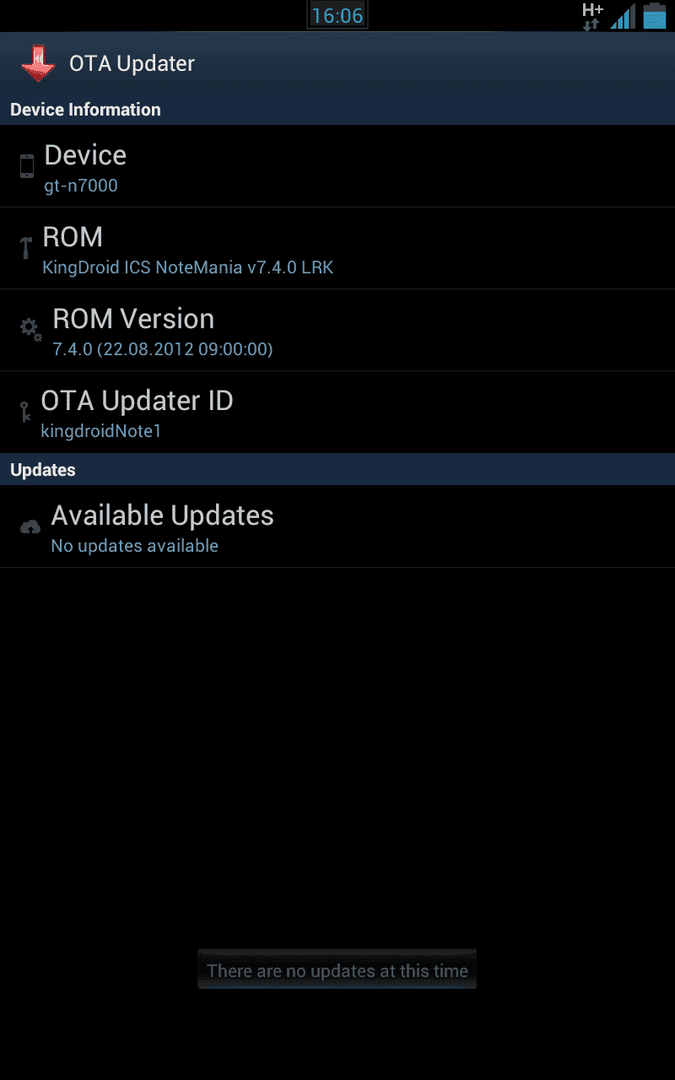Tap KingDroid ICS NoteMania ROM name text
The image size is (675, 1080).
[188, 267]
